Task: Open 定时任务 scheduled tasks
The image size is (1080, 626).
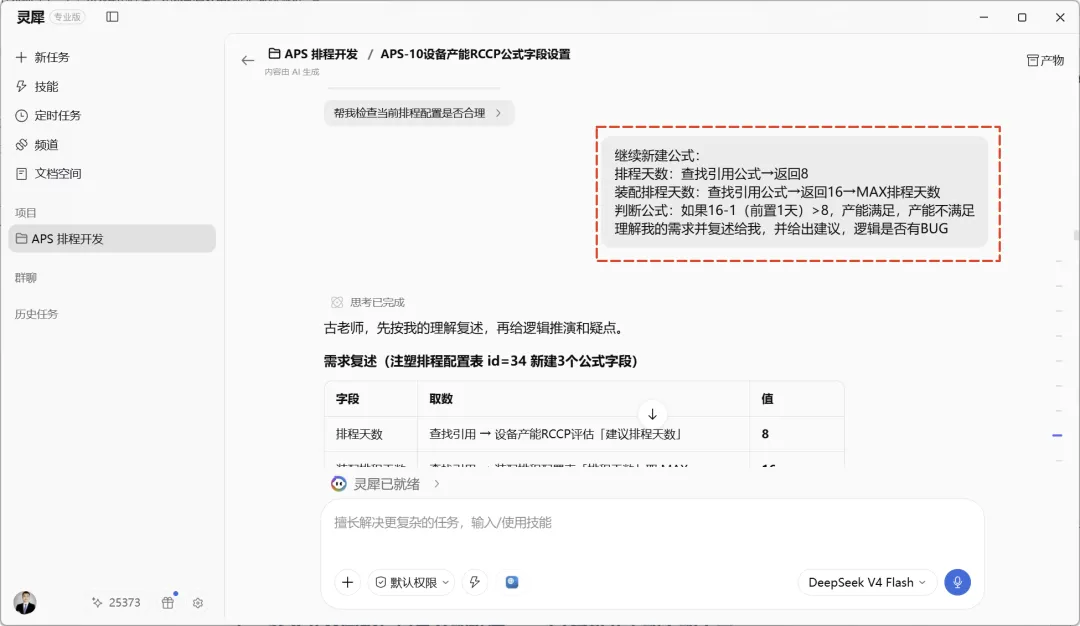Action: (48, 116)
